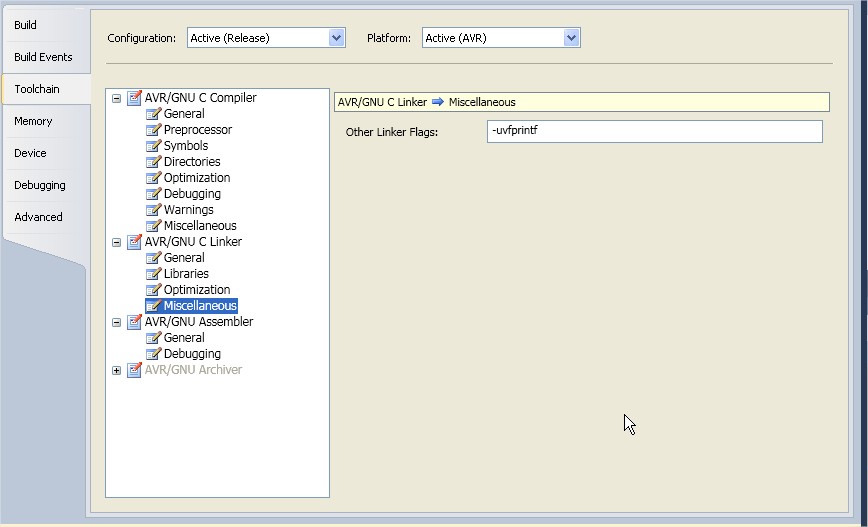
Task: Select the Libraries tree item
Action: 186,275
